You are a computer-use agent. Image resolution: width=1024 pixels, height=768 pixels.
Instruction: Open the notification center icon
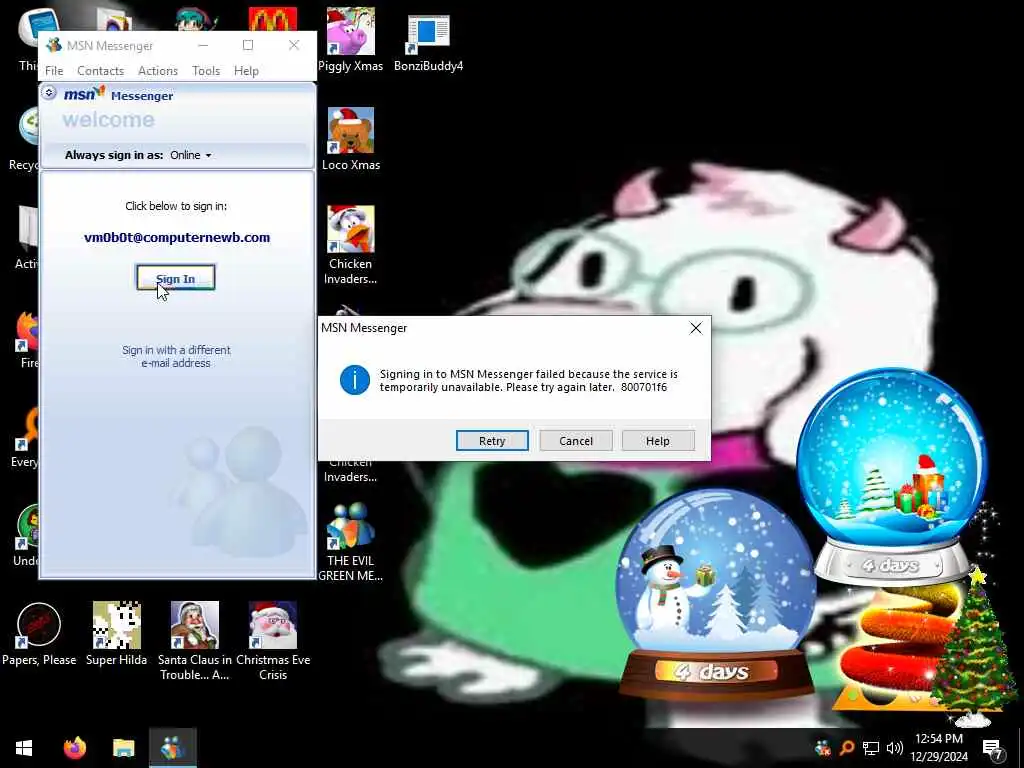coord(993,749)
